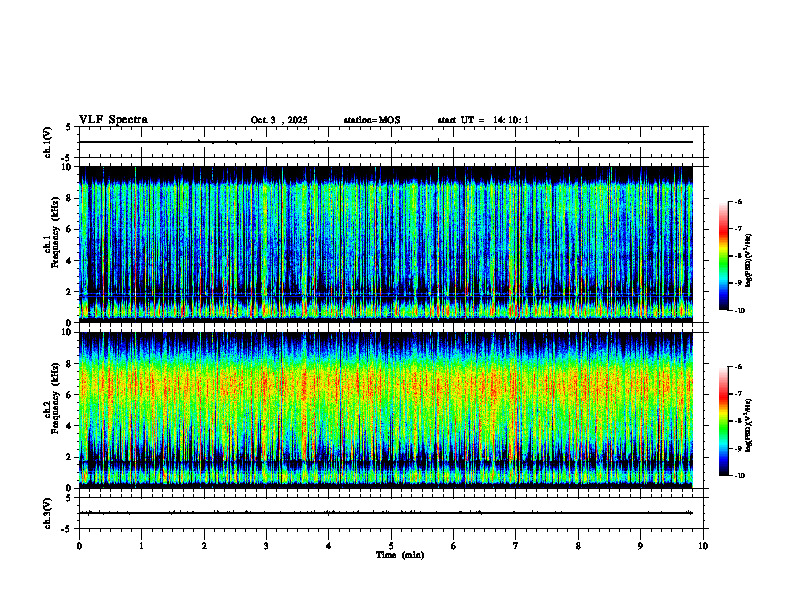Click the time axis tick label '9'
Viewport: 792px width, 612px height.
pyautogui.click(x=640, y=546)
